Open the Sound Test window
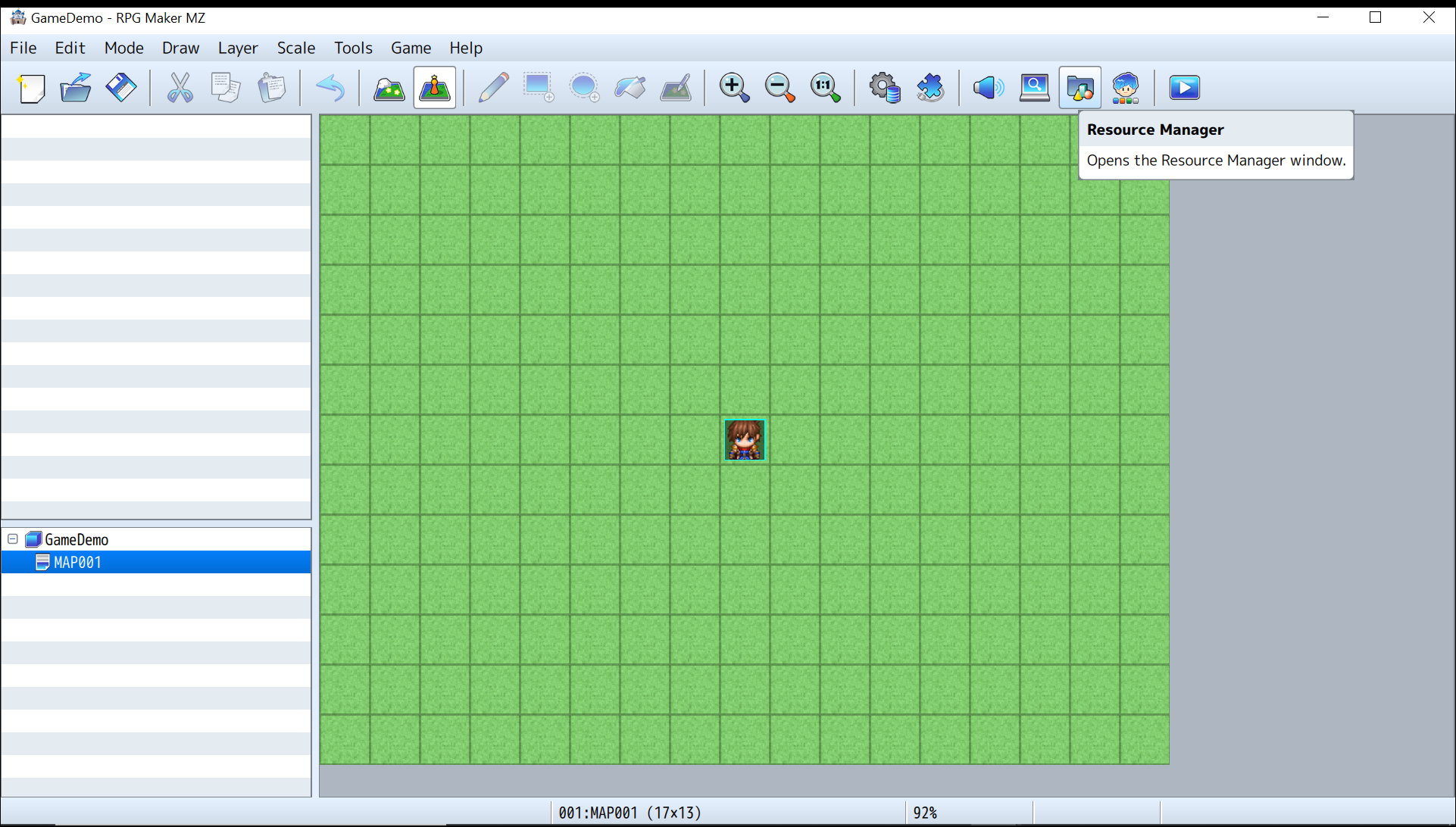 tap(986, 87)
